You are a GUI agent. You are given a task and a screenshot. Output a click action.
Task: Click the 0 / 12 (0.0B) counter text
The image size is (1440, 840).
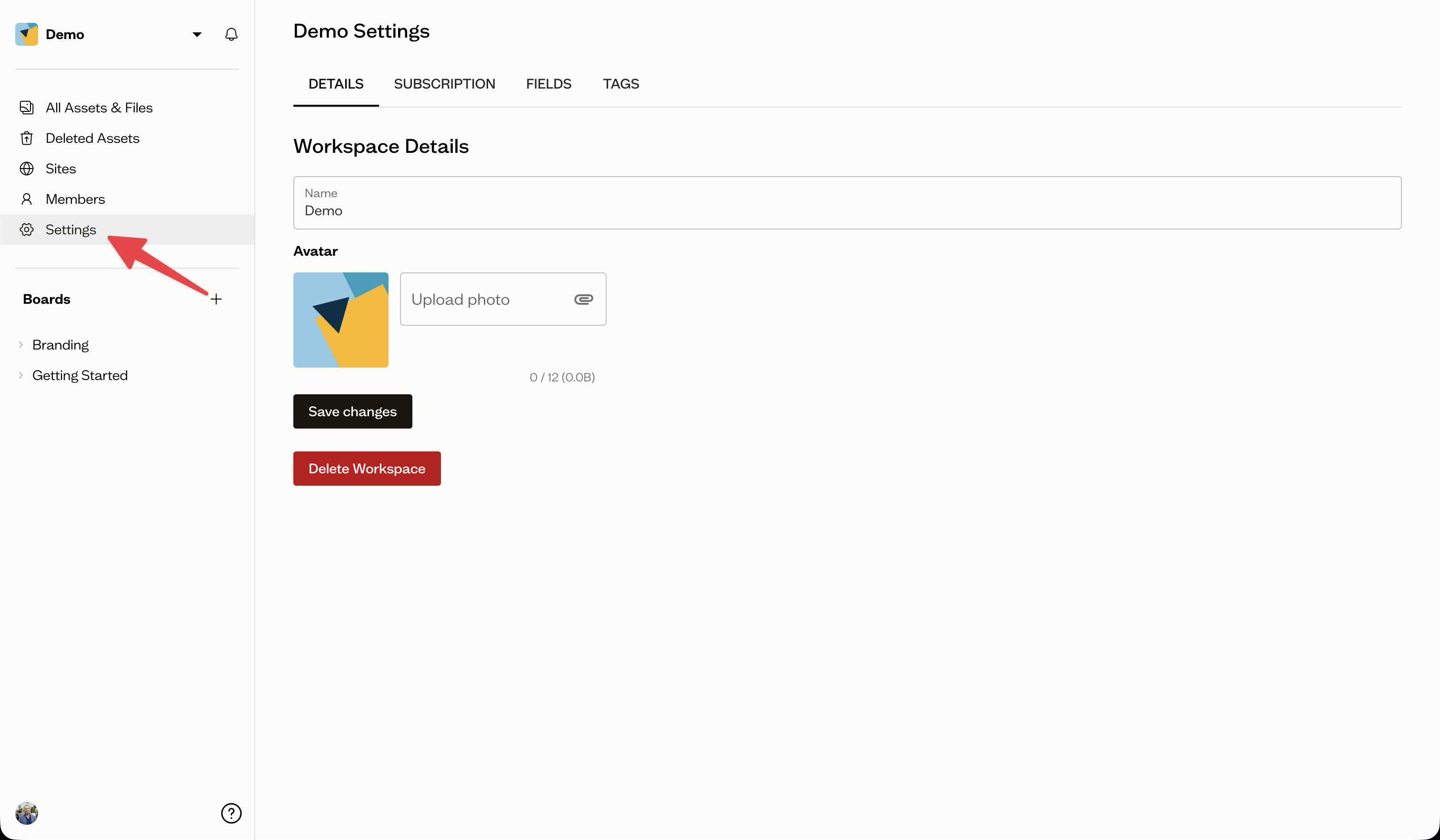click(x=562, y=377)
